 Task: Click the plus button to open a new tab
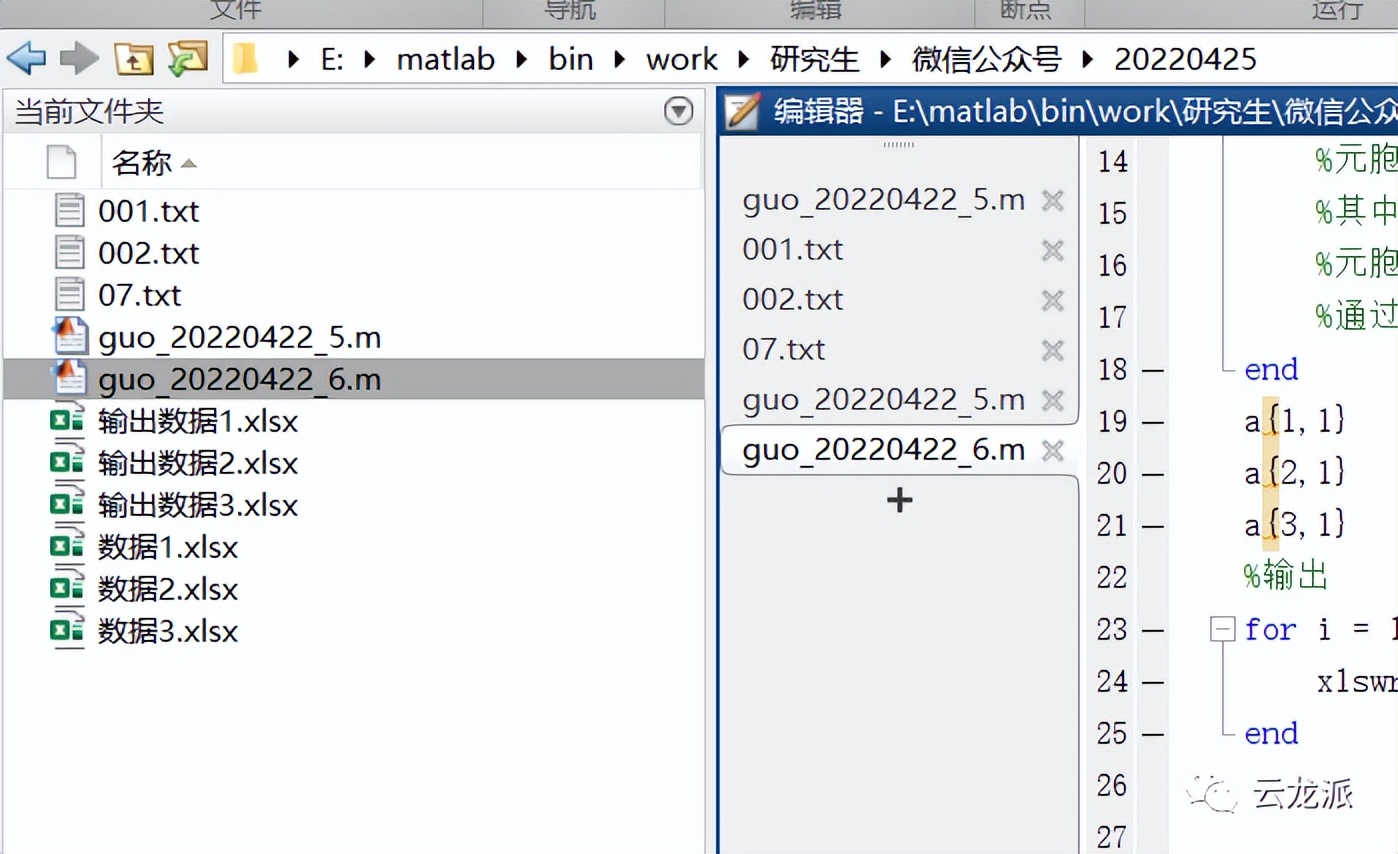[x=898, y=500]
